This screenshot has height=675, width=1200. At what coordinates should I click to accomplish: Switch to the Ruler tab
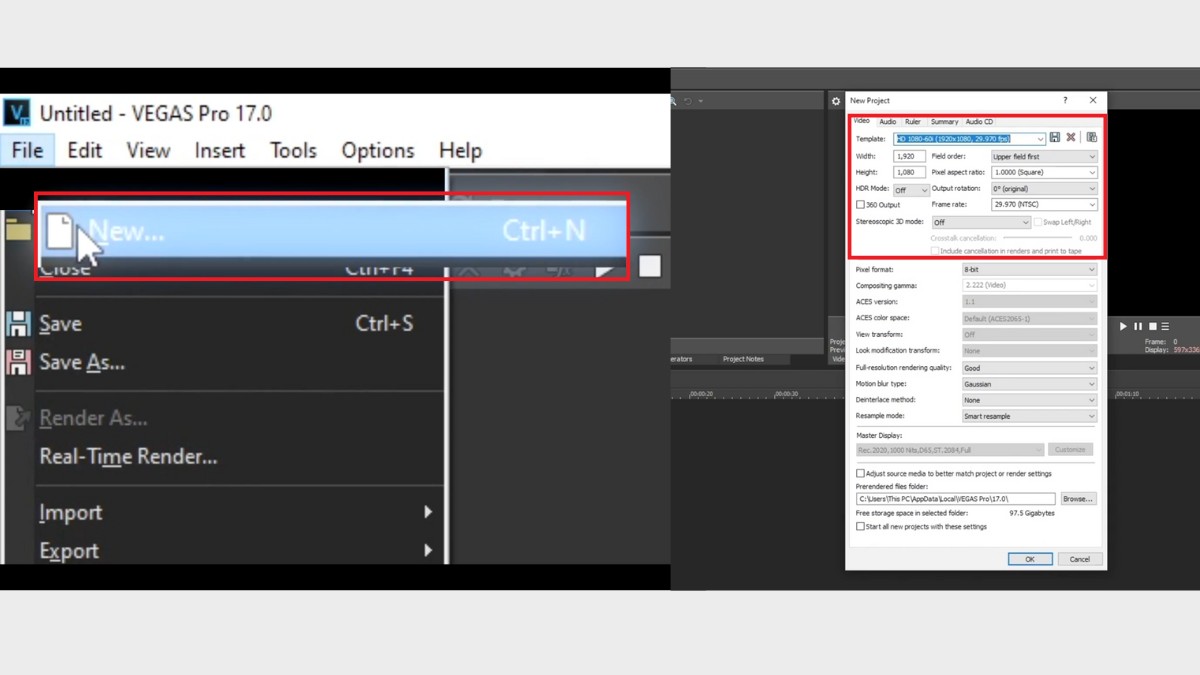pos(913,122)
